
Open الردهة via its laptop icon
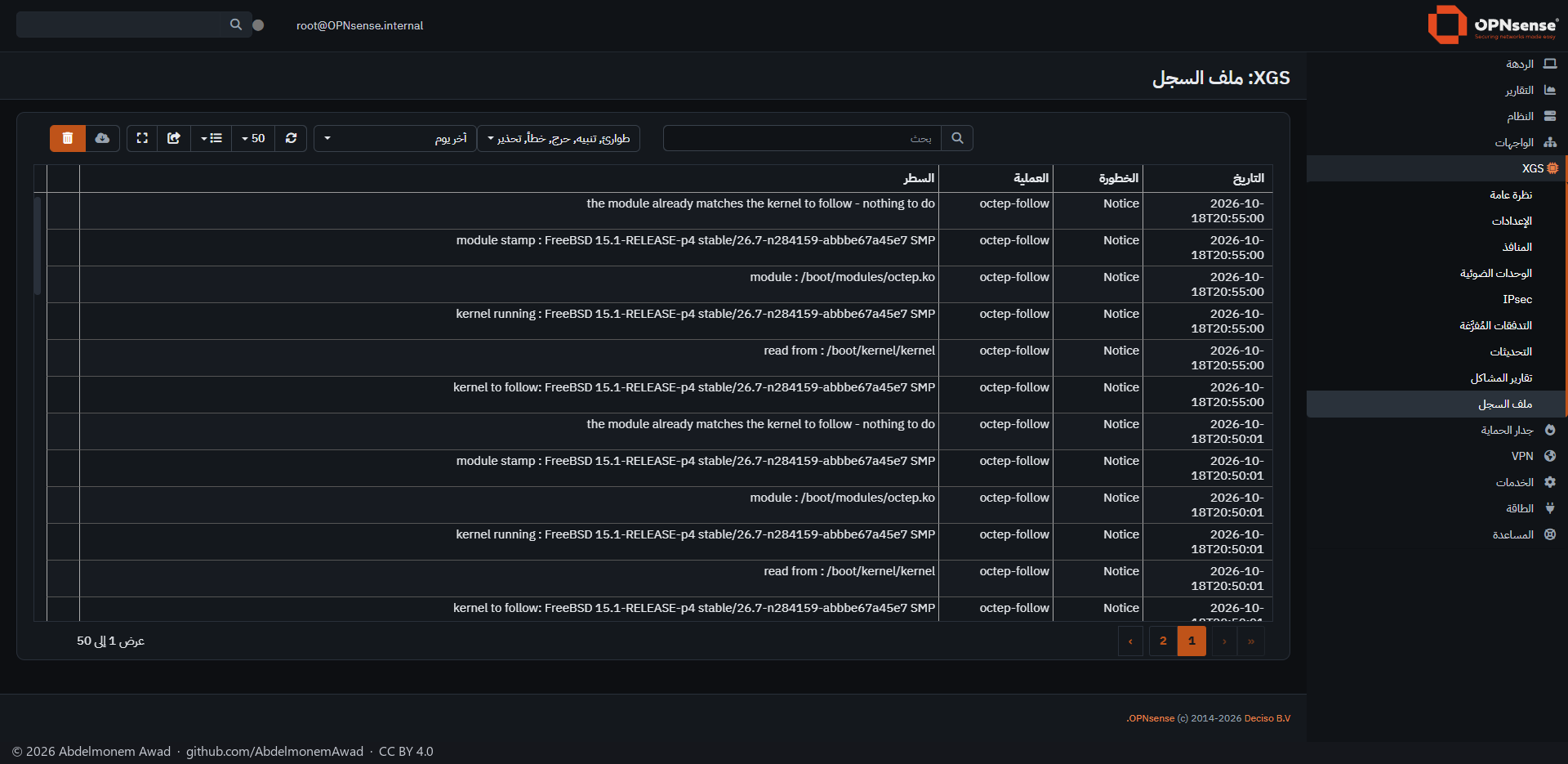coord(1550,64)
